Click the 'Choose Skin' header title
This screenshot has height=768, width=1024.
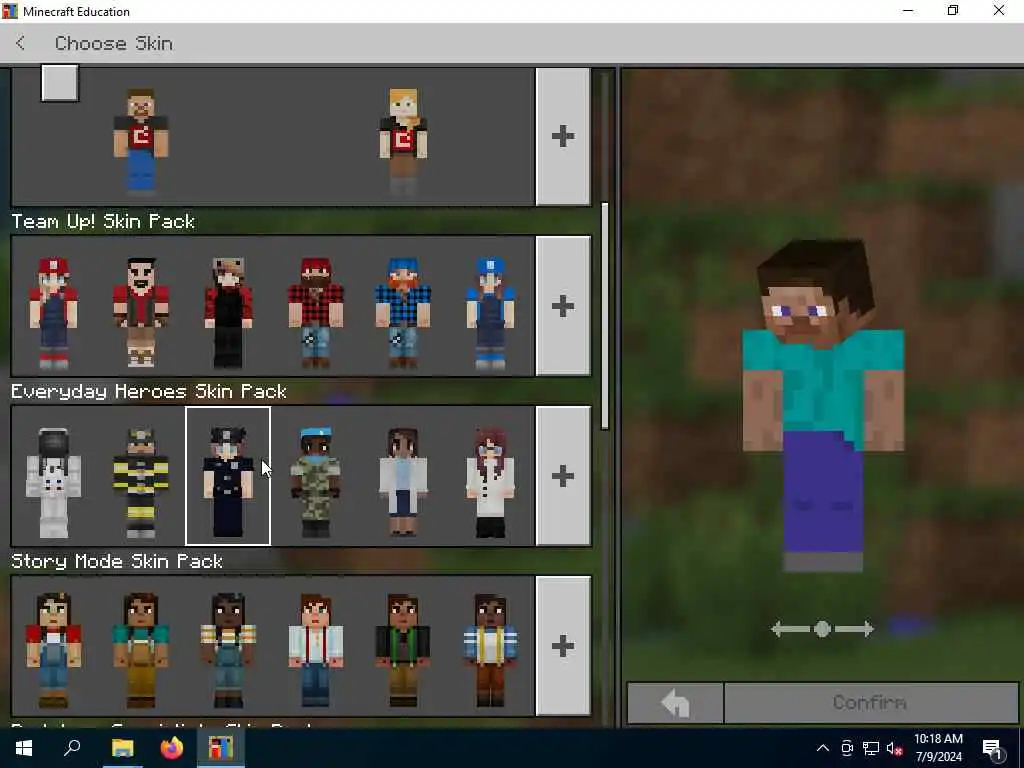click(114, 44)
